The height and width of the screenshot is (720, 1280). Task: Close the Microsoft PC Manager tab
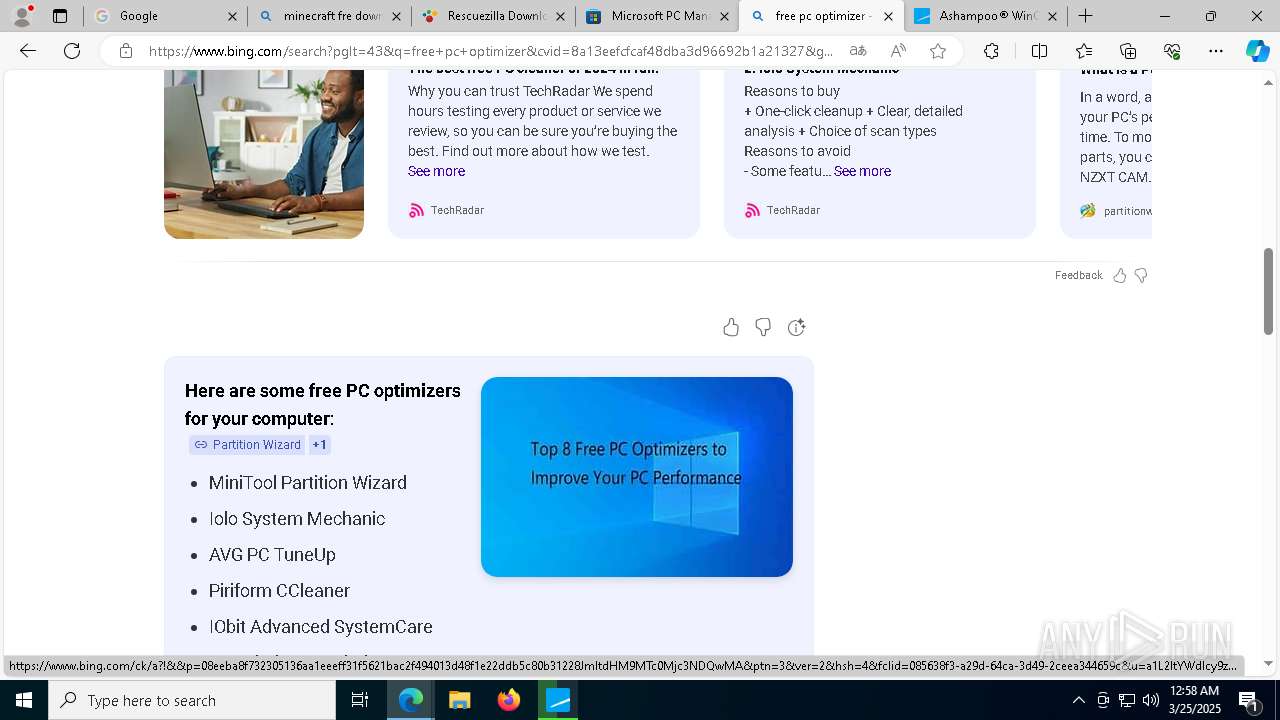point(724,16)
